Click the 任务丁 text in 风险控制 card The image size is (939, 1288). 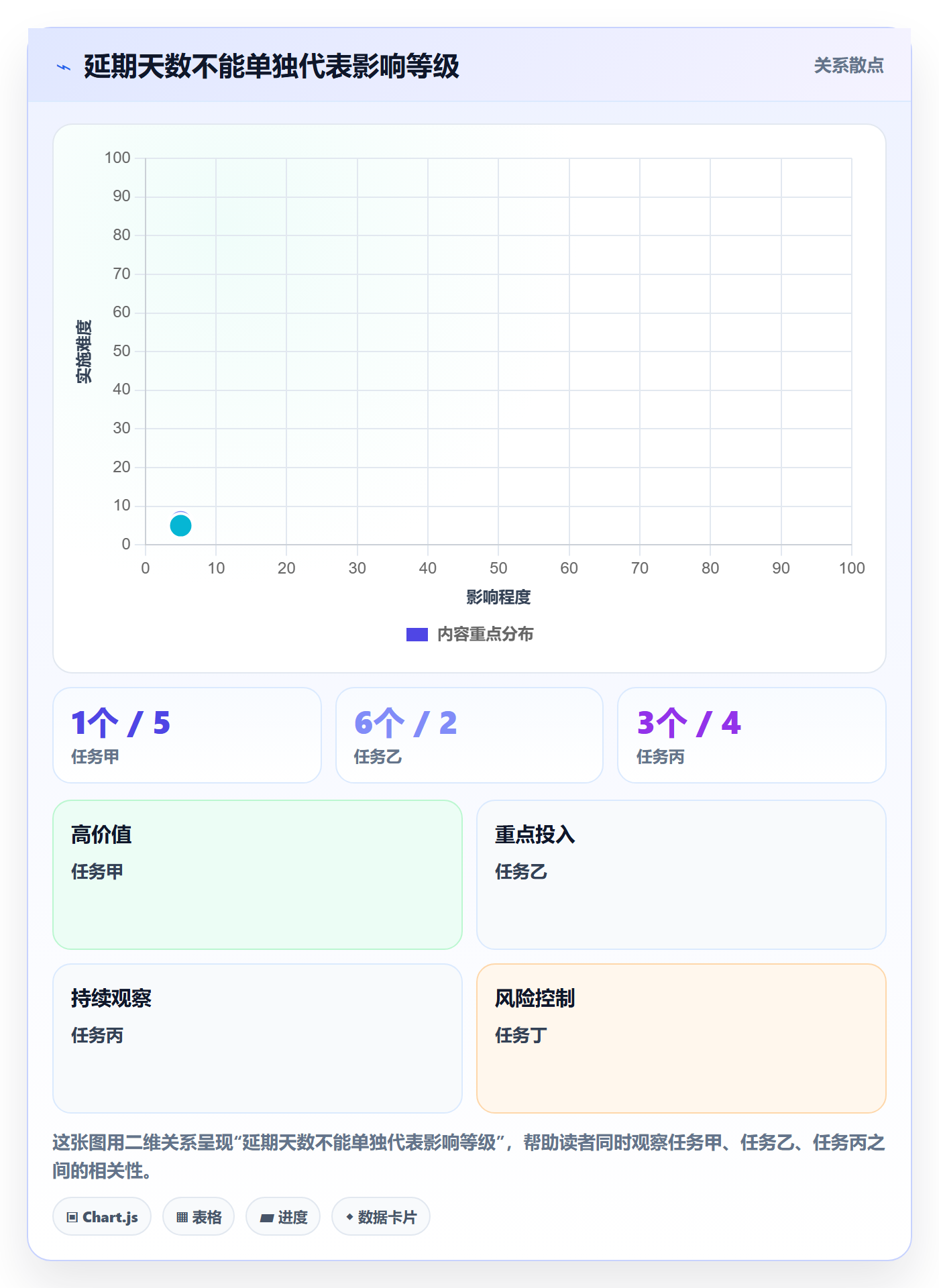pos(521,1035)
